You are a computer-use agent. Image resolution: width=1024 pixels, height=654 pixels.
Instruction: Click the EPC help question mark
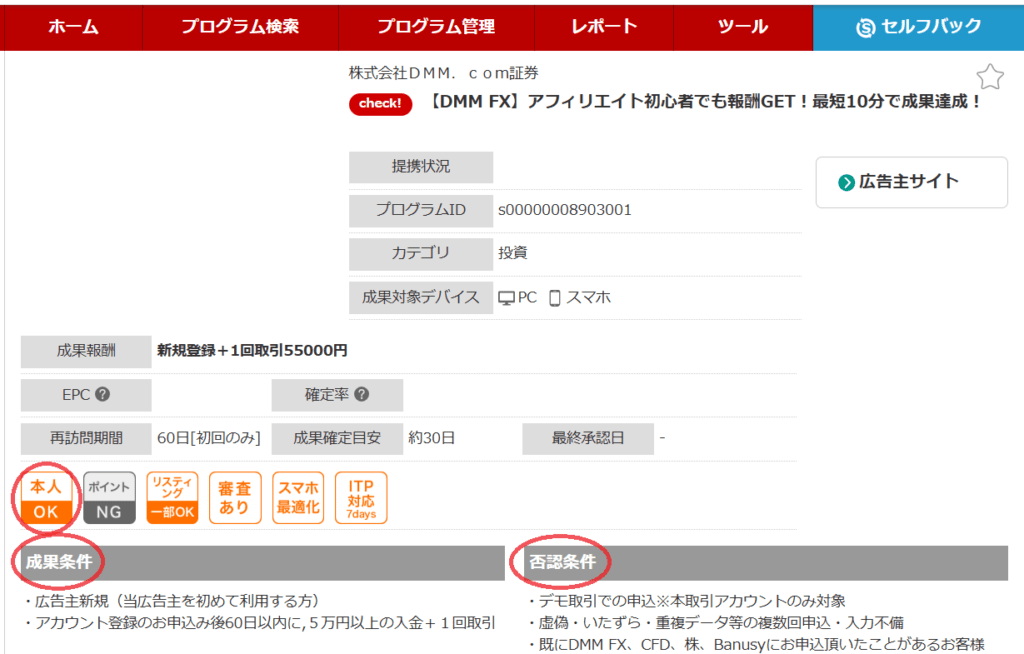pos(102,395)
